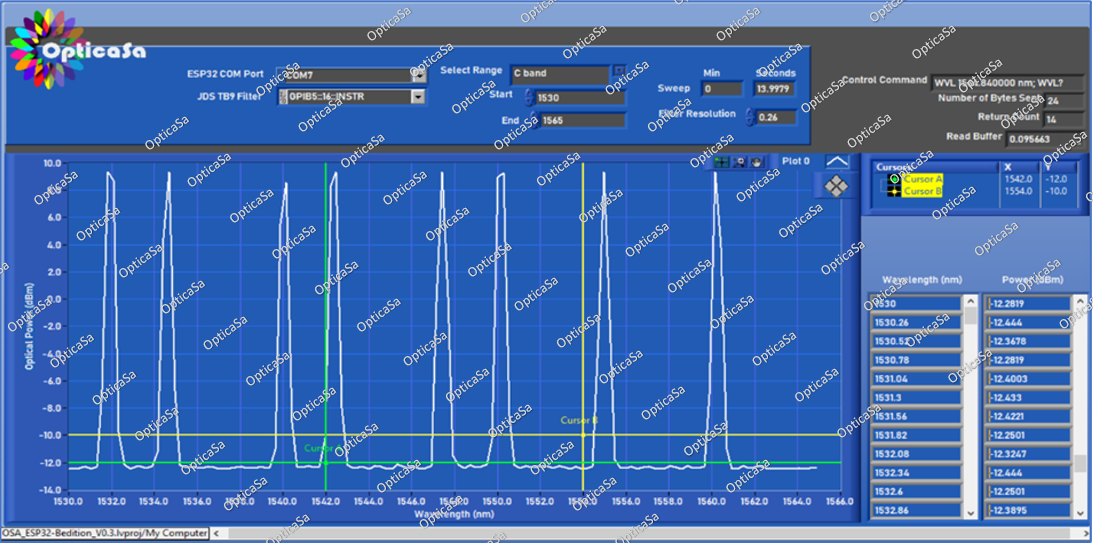This screenshot has width=1093, height=543.
Task: Click the Number of Bytes Sent field
Action: point(1064,101)
